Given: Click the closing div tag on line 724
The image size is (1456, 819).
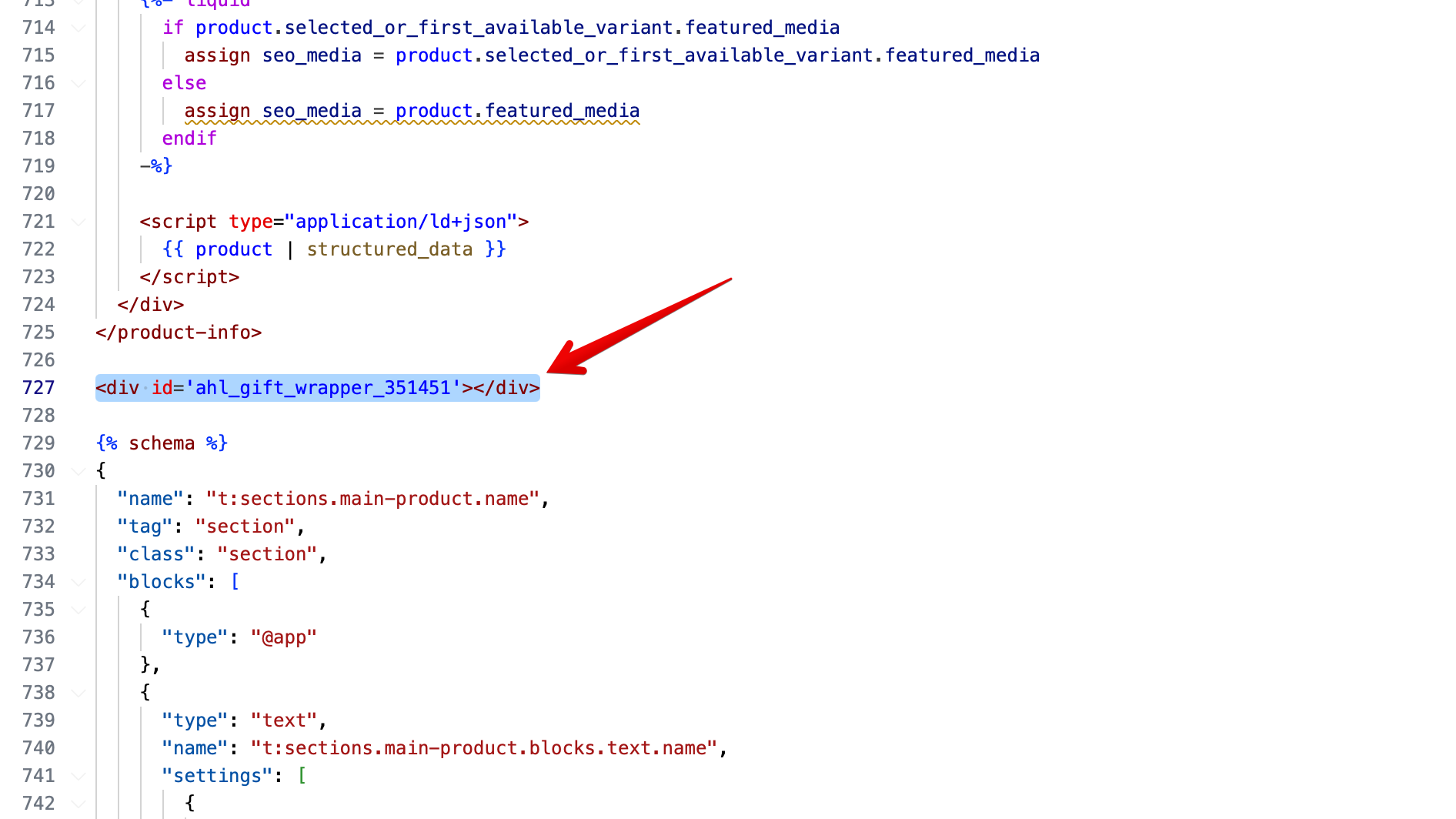Looking at the screenshot, I should [151, 305].
